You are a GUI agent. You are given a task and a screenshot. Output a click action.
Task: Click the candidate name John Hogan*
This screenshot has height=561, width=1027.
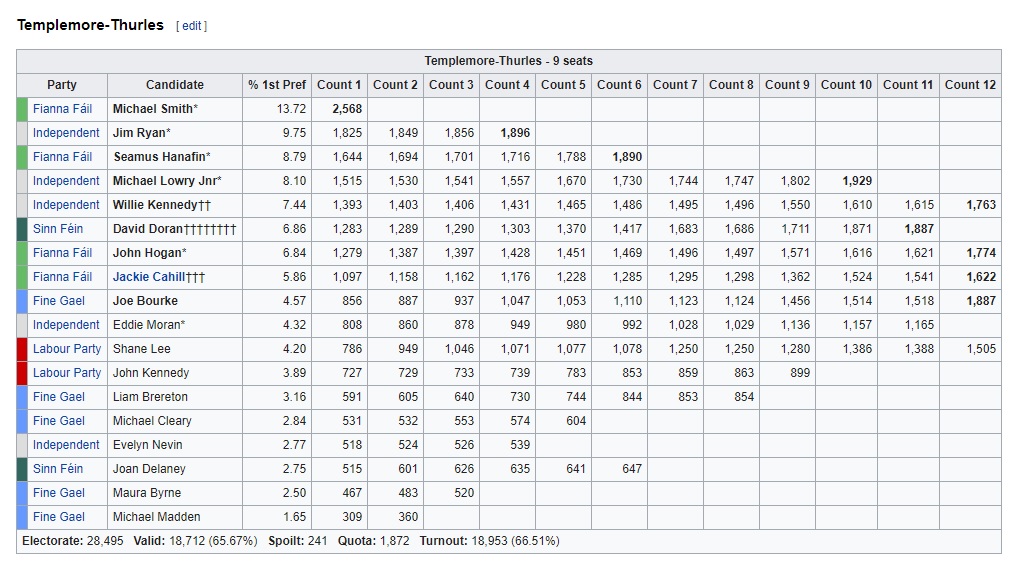point(149,253)
